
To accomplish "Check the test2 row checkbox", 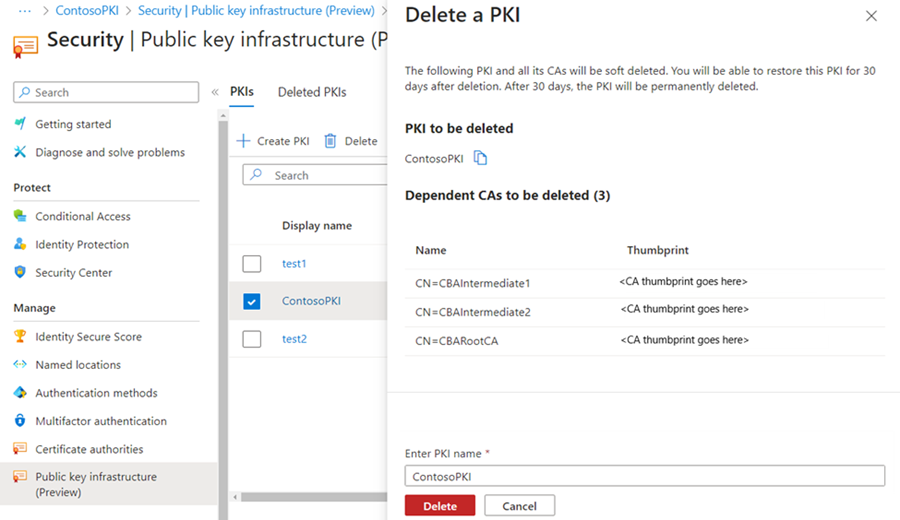I will click(251, 339).
